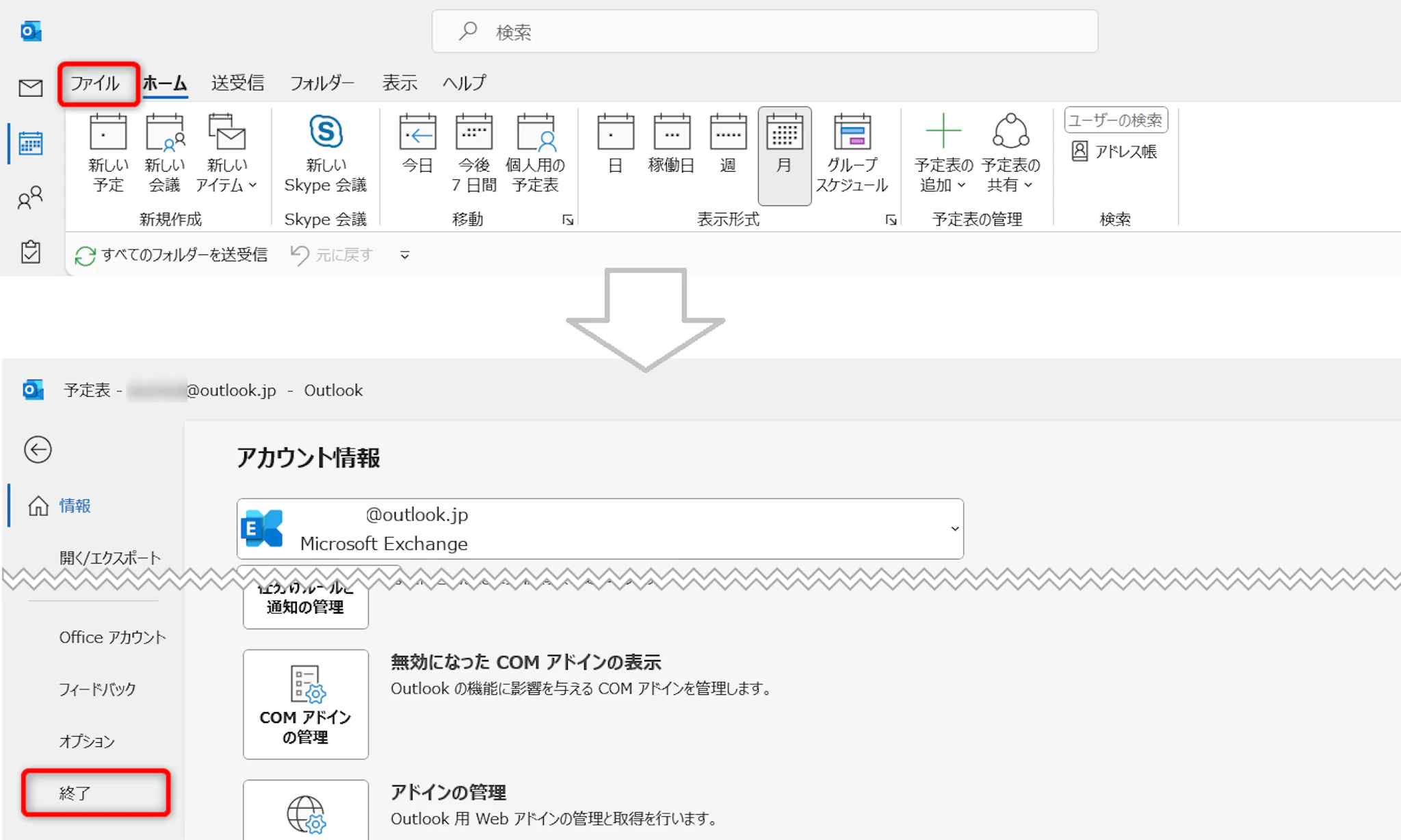Switch to Send/Receive (送受信) tab
Image resolution: width=1401 pixels, height=840 pixels.
coord(237,83)
